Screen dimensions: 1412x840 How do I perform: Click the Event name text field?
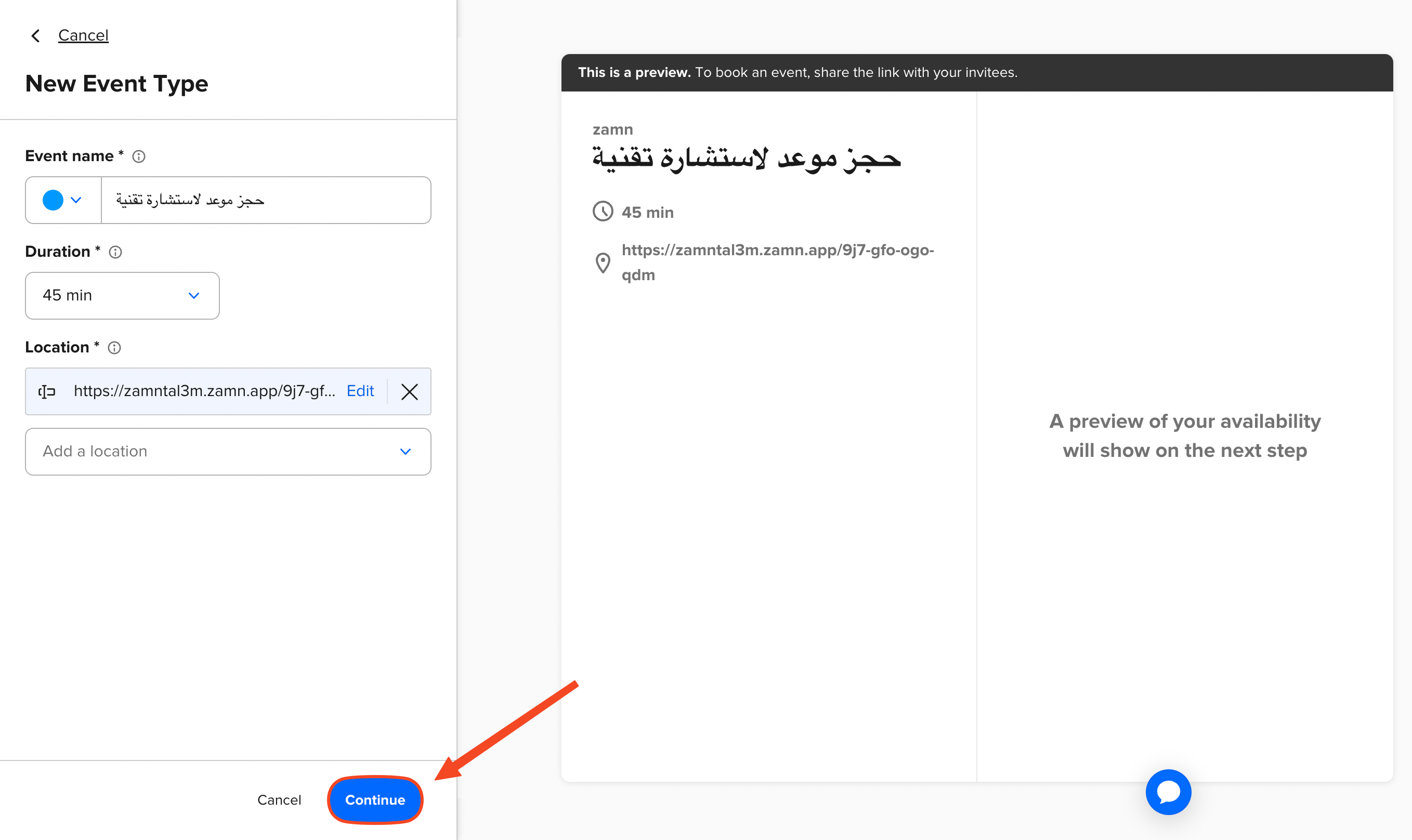pos(266,200)
